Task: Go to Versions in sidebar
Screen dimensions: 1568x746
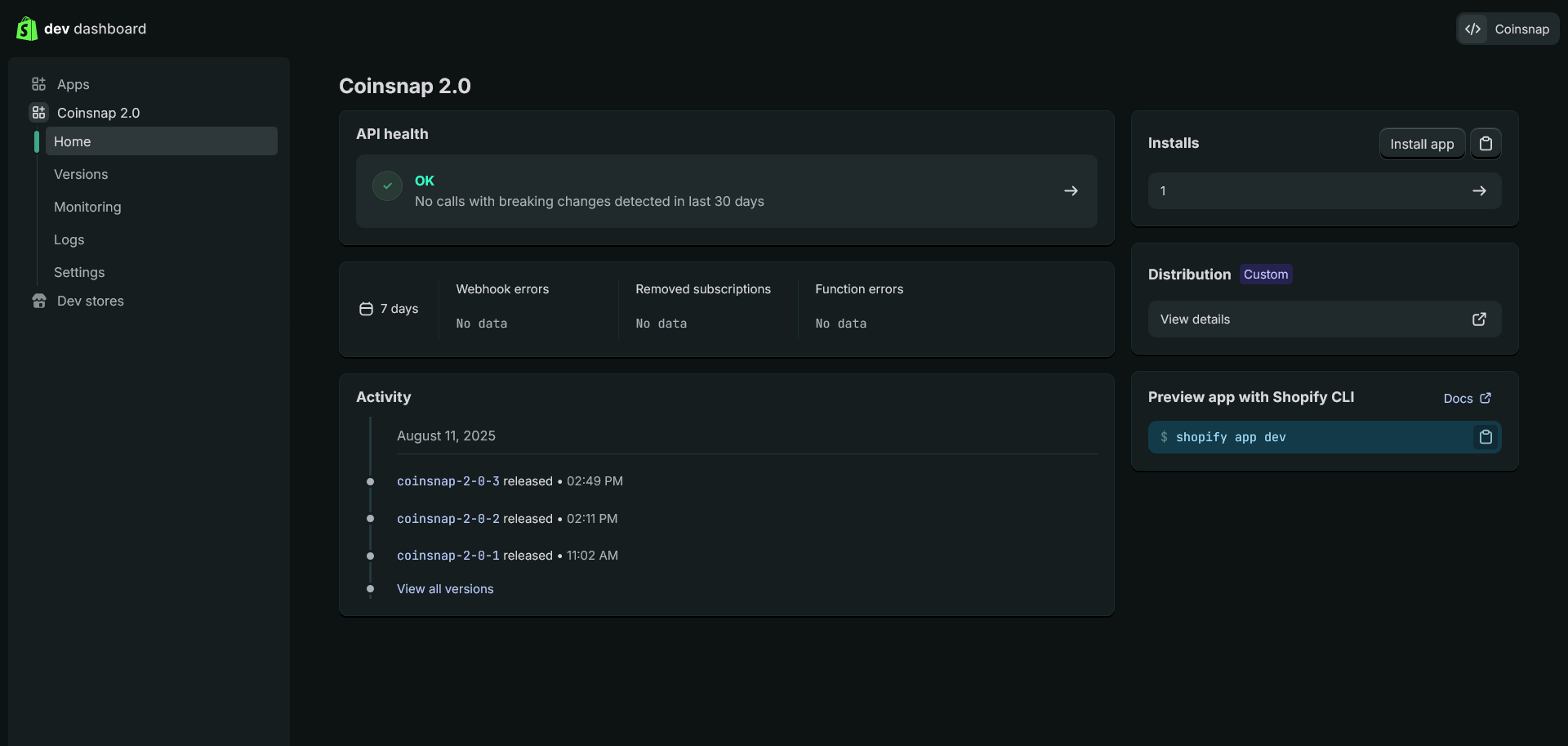Action: [x=81, y=174]
